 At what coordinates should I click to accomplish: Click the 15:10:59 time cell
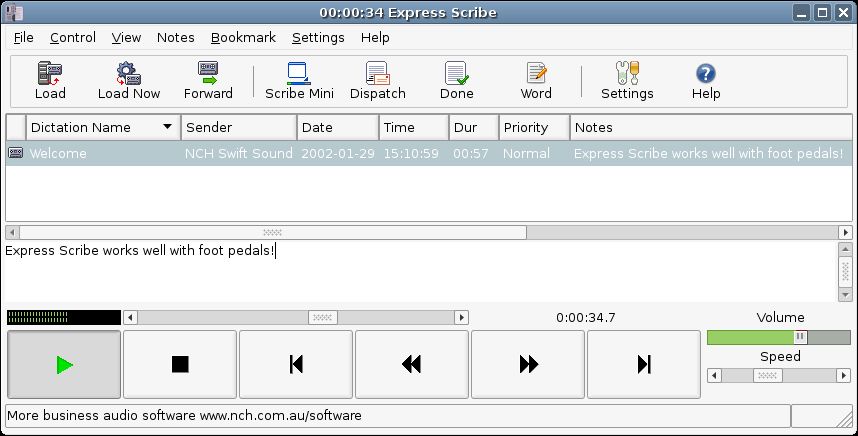click(411, 153)
